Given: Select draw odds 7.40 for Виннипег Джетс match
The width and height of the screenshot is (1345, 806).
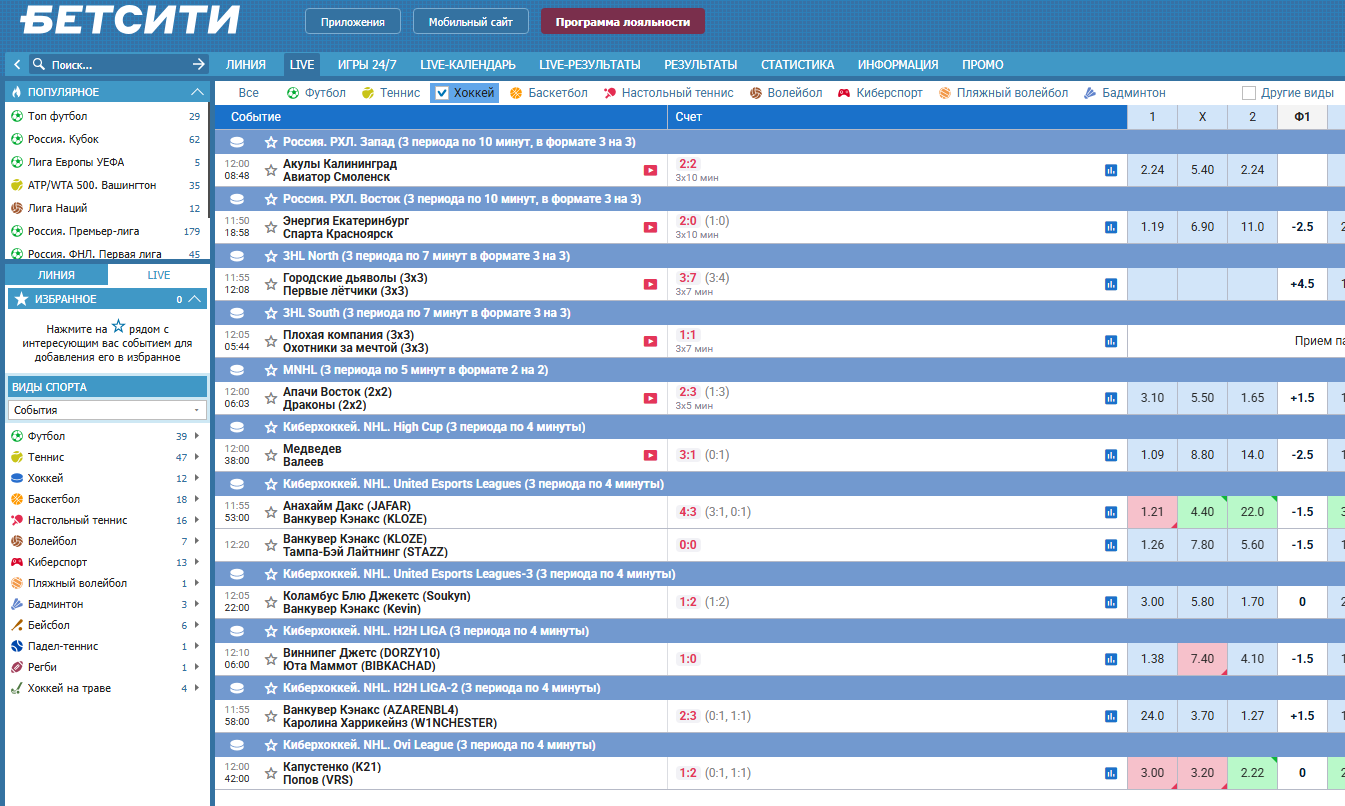Looking at the screenshot, I should [x=1202, y=659].
